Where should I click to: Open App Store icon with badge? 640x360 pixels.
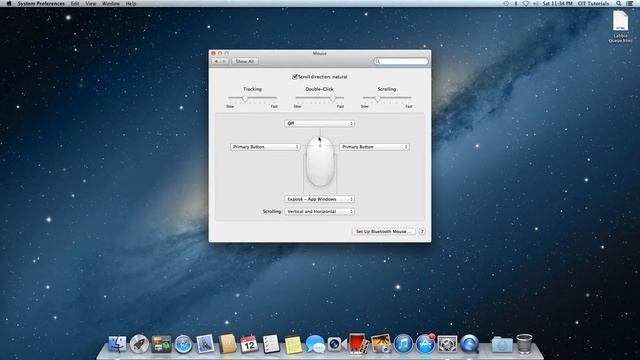point(425,344)
